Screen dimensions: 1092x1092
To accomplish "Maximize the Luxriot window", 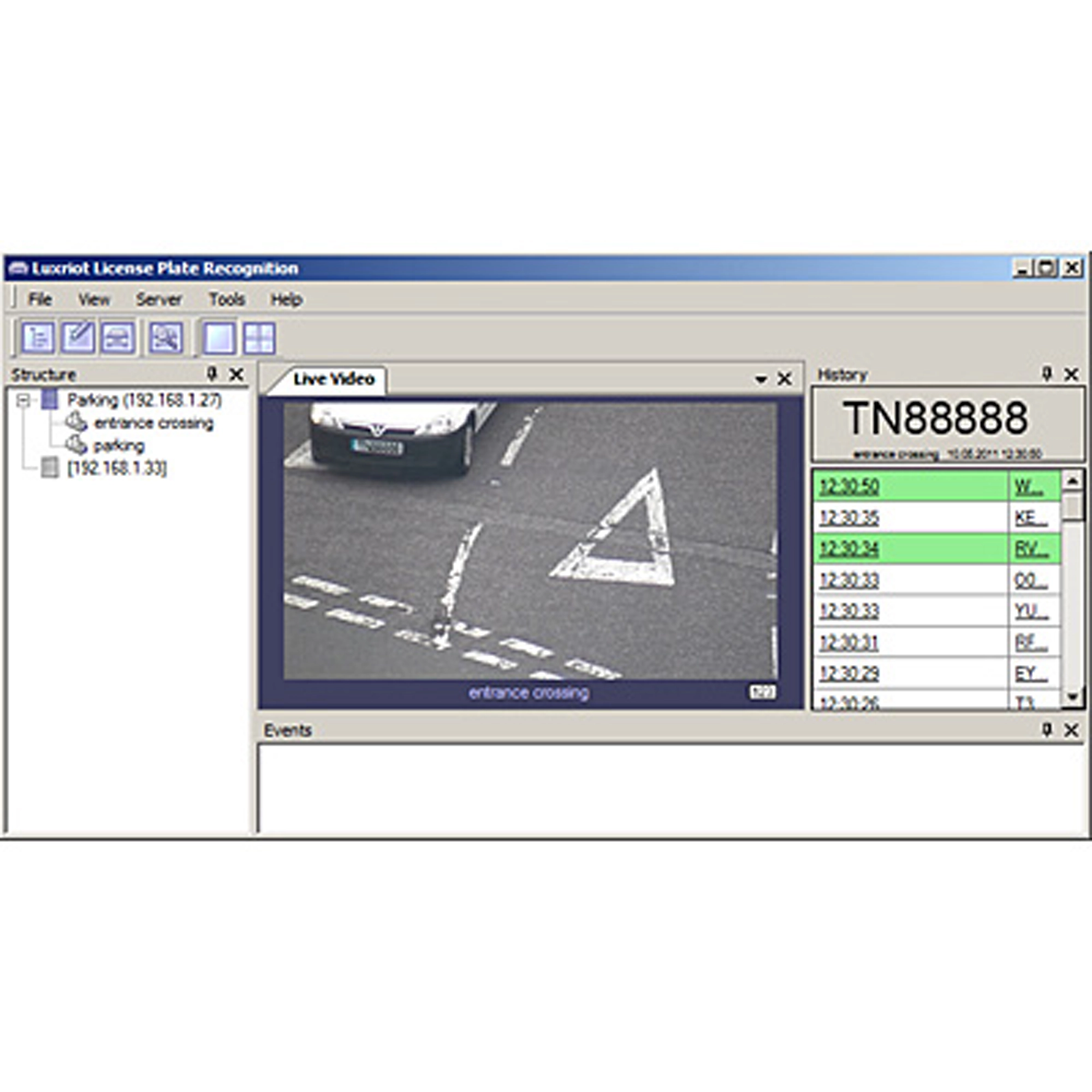I will [x=1047, y=268].
